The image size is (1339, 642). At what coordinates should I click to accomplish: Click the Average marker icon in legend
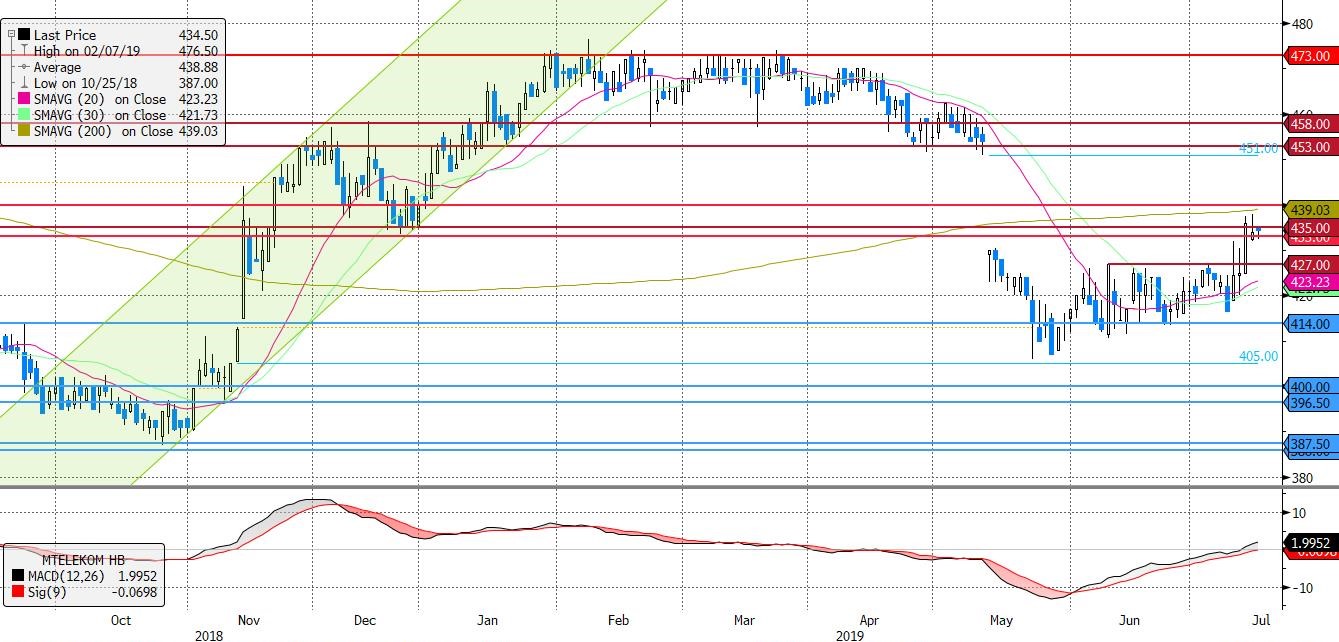[x=24, y=67]
